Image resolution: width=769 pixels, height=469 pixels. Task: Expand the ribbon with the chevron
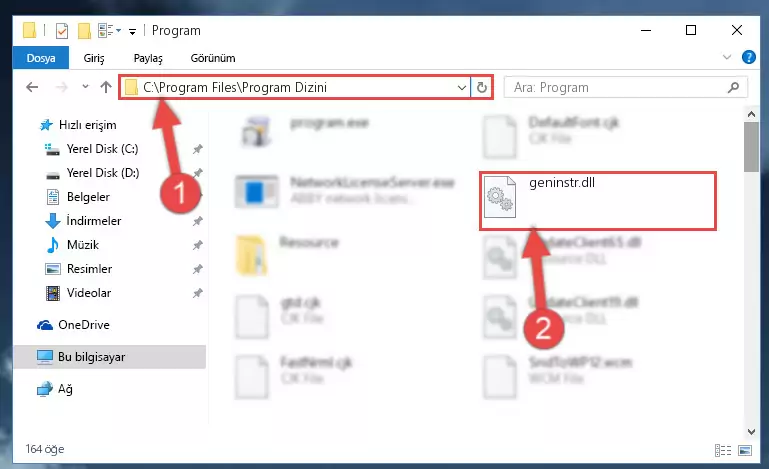coord(727,57)
